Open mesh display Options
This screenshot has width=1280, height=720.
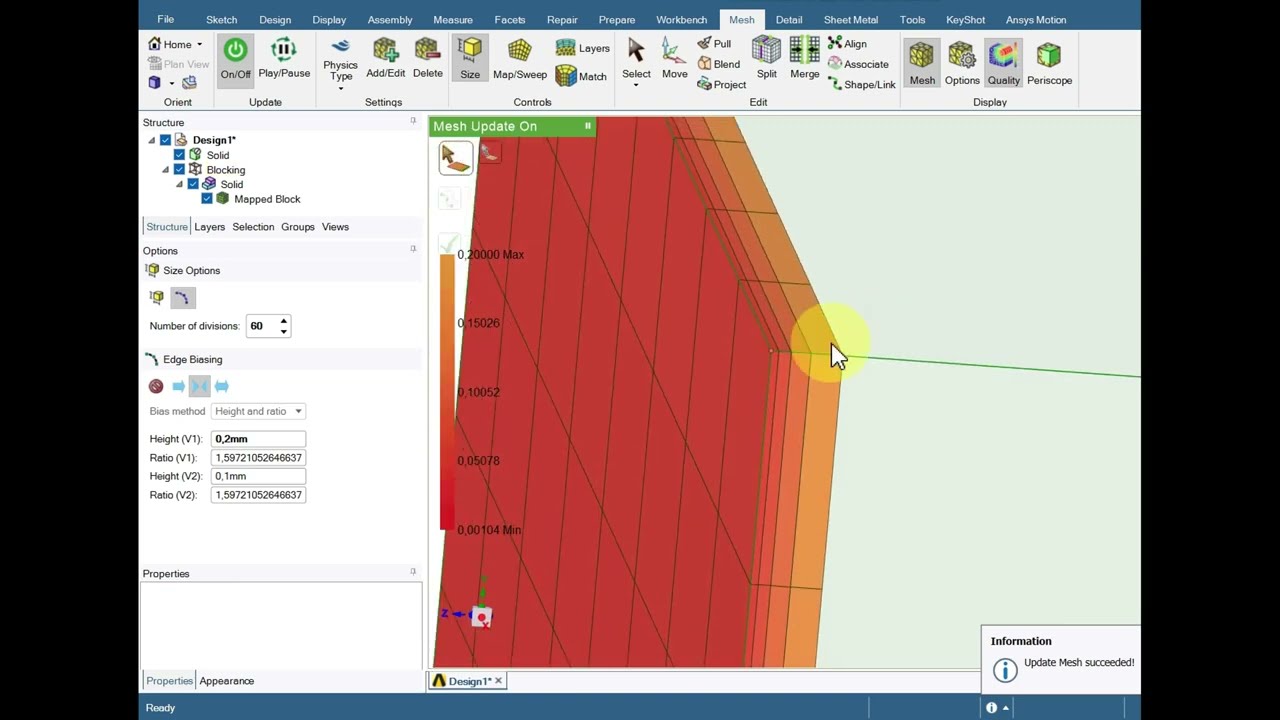coord(962,63)
